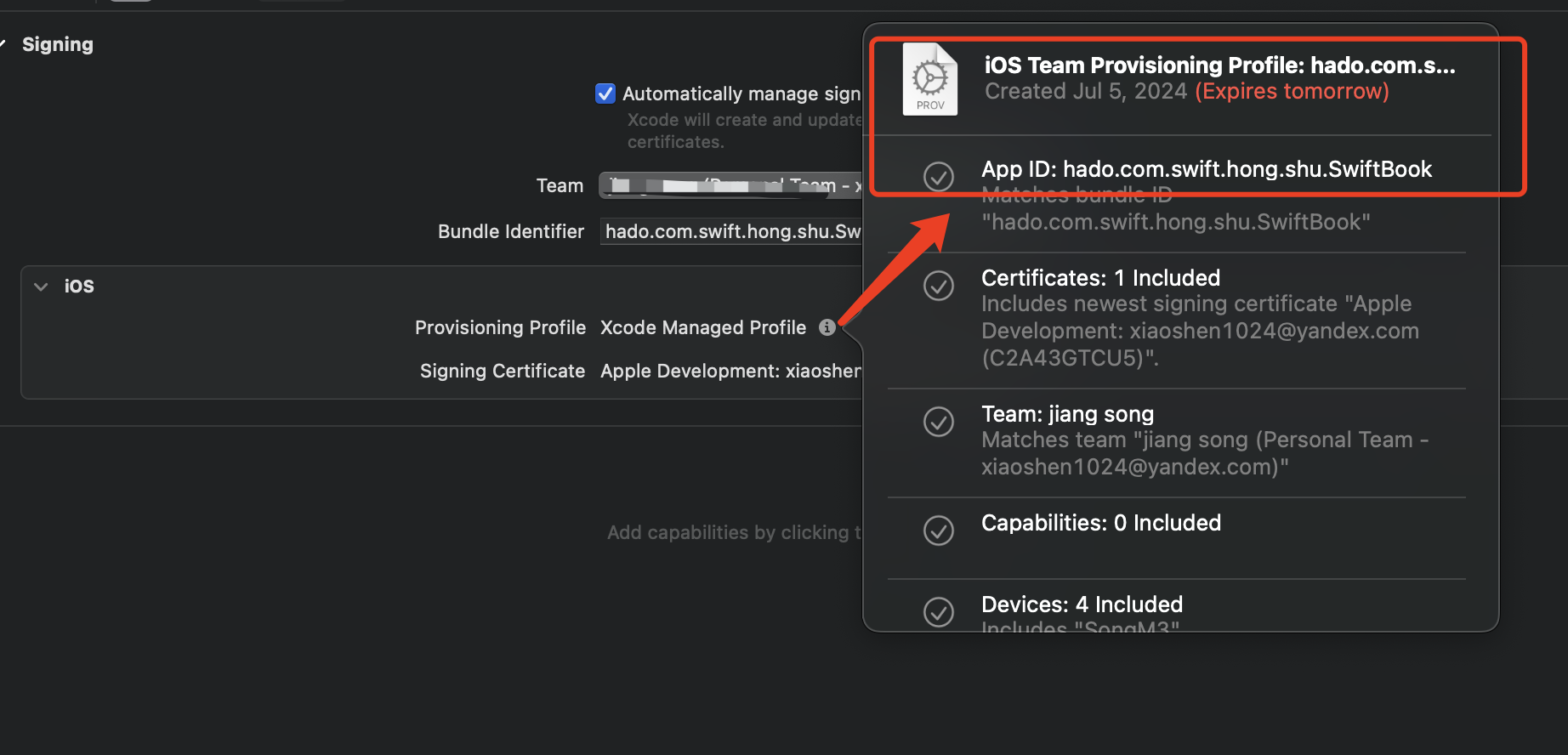This screenshot has height=755, width=1568.
Task: Click 'App ID: hado.com.swift.hong.shu.SwiftBook' row
Action: coord(1207,169)
